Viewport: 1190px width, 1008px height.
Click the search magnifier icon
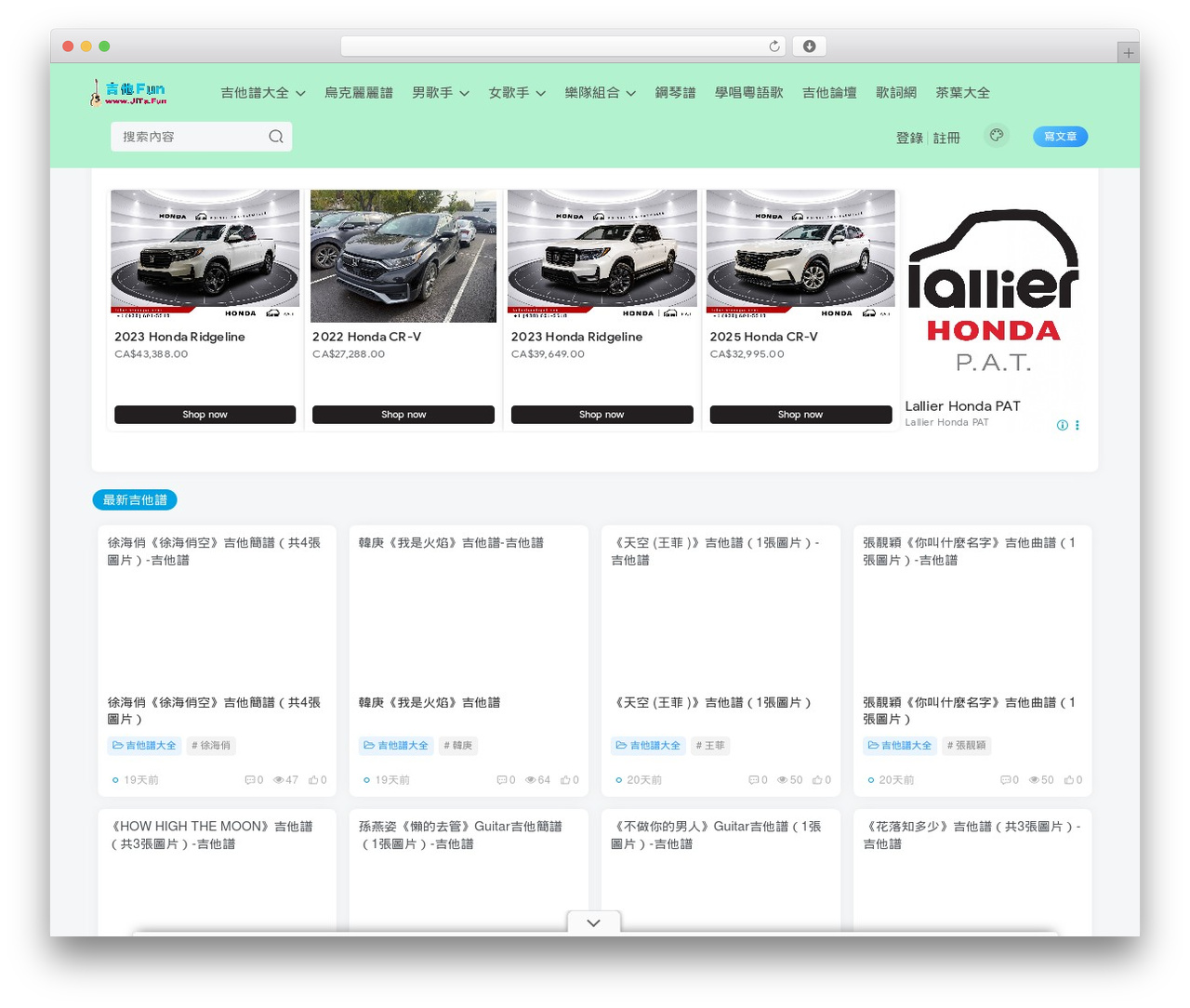point(276,137)
